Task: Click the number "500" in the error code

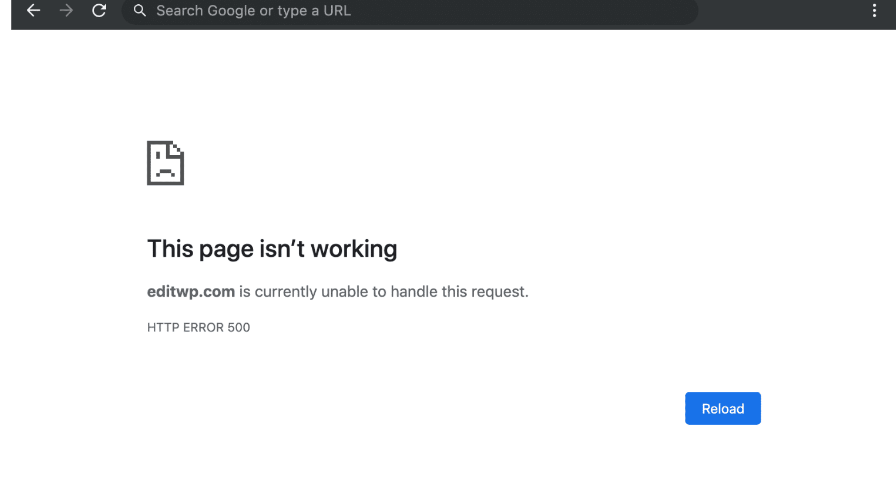Action: [238, 327]
